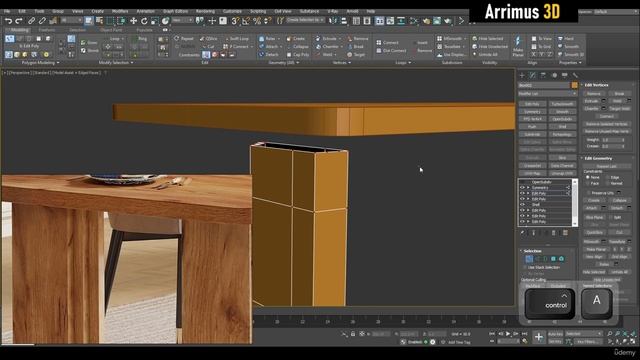This screenshot has height=360, width=640.
Task: Click the TurboSmooth modifier button
Action: (x=562, y=104)
